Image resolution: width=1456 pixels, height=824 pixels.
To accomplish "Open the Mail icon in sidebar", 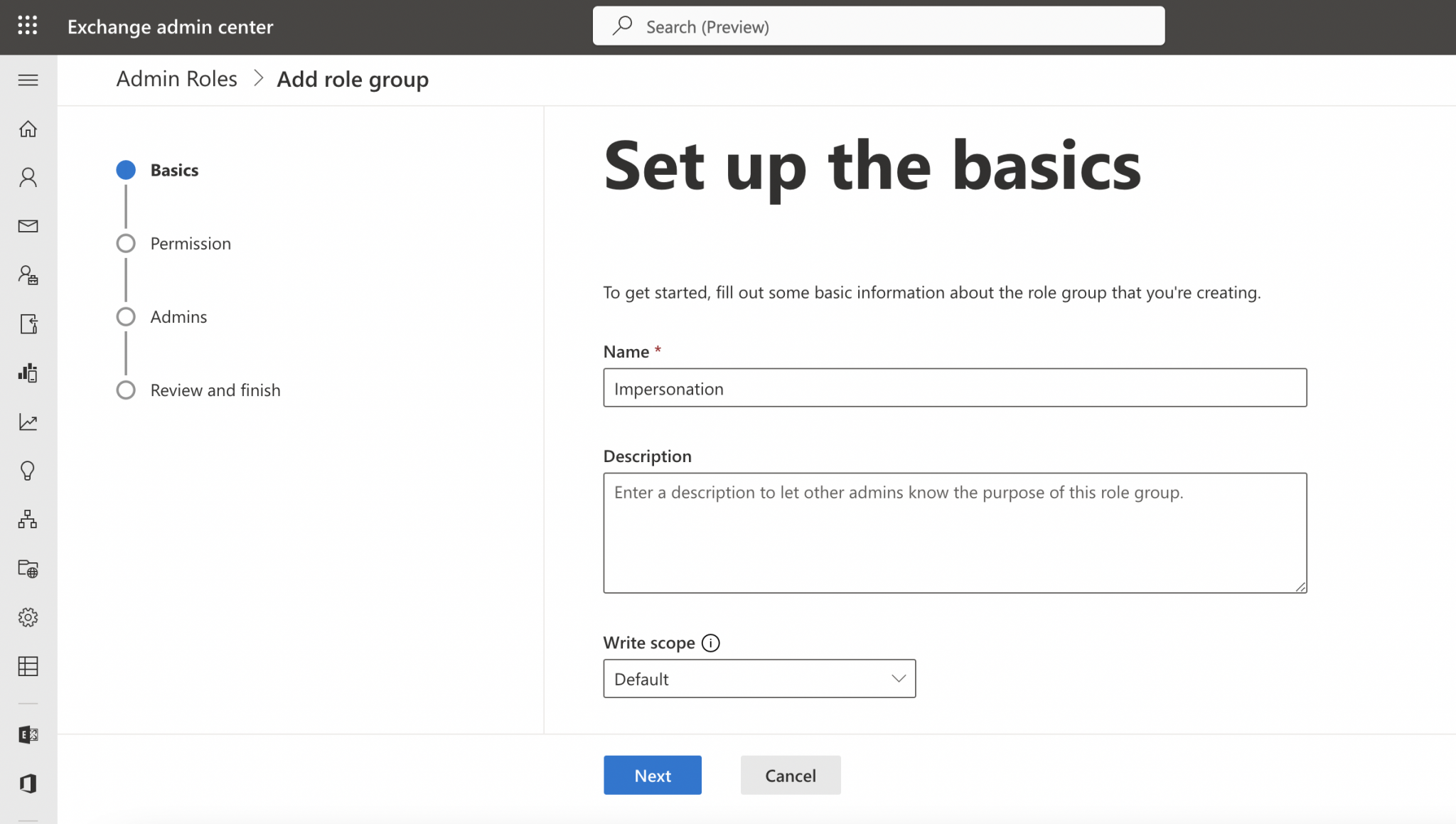I will (x=28, y=226).
